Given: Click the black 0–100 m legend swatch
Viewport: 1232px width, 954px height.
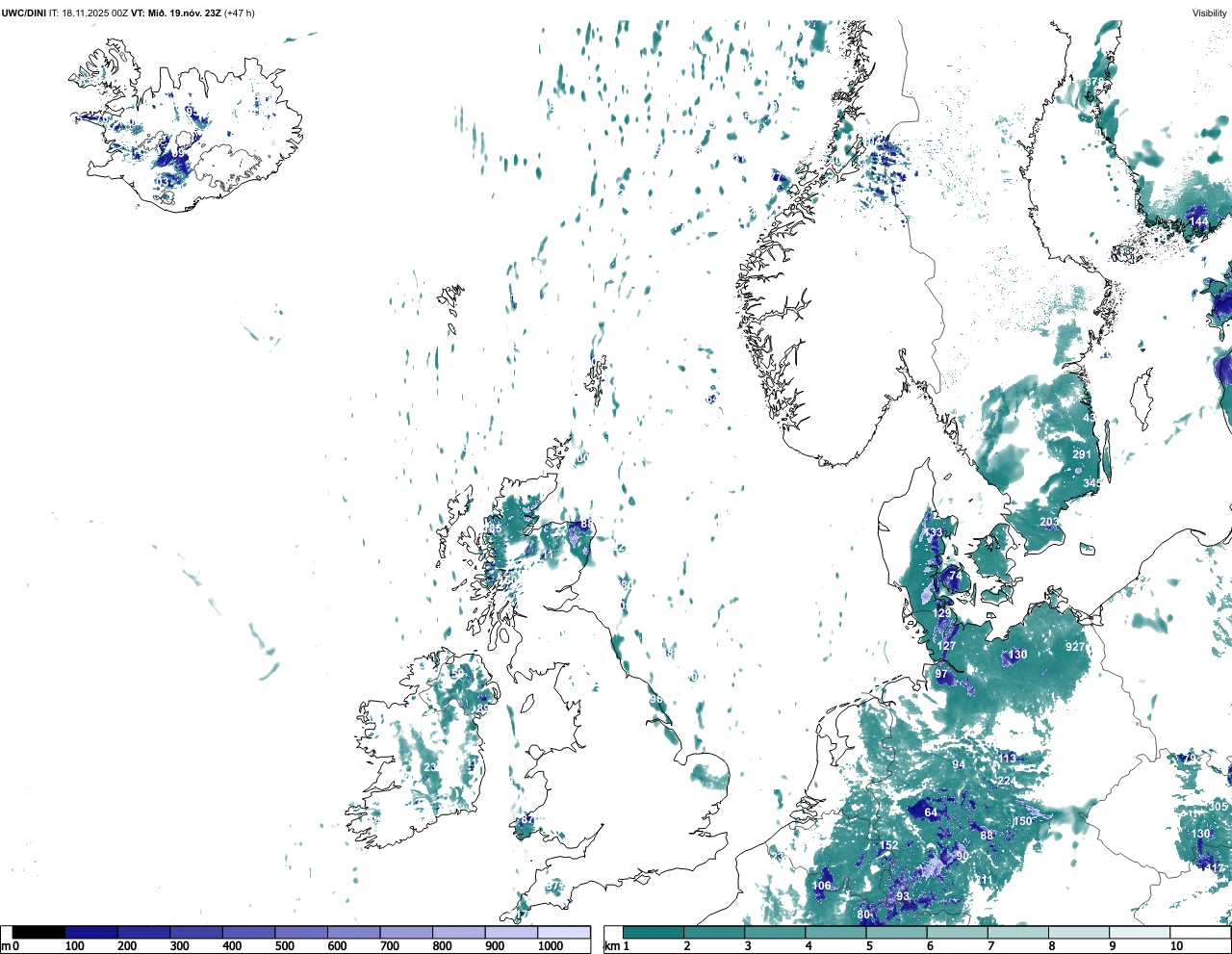Looking at the screenshot, I should coord(39,933).
